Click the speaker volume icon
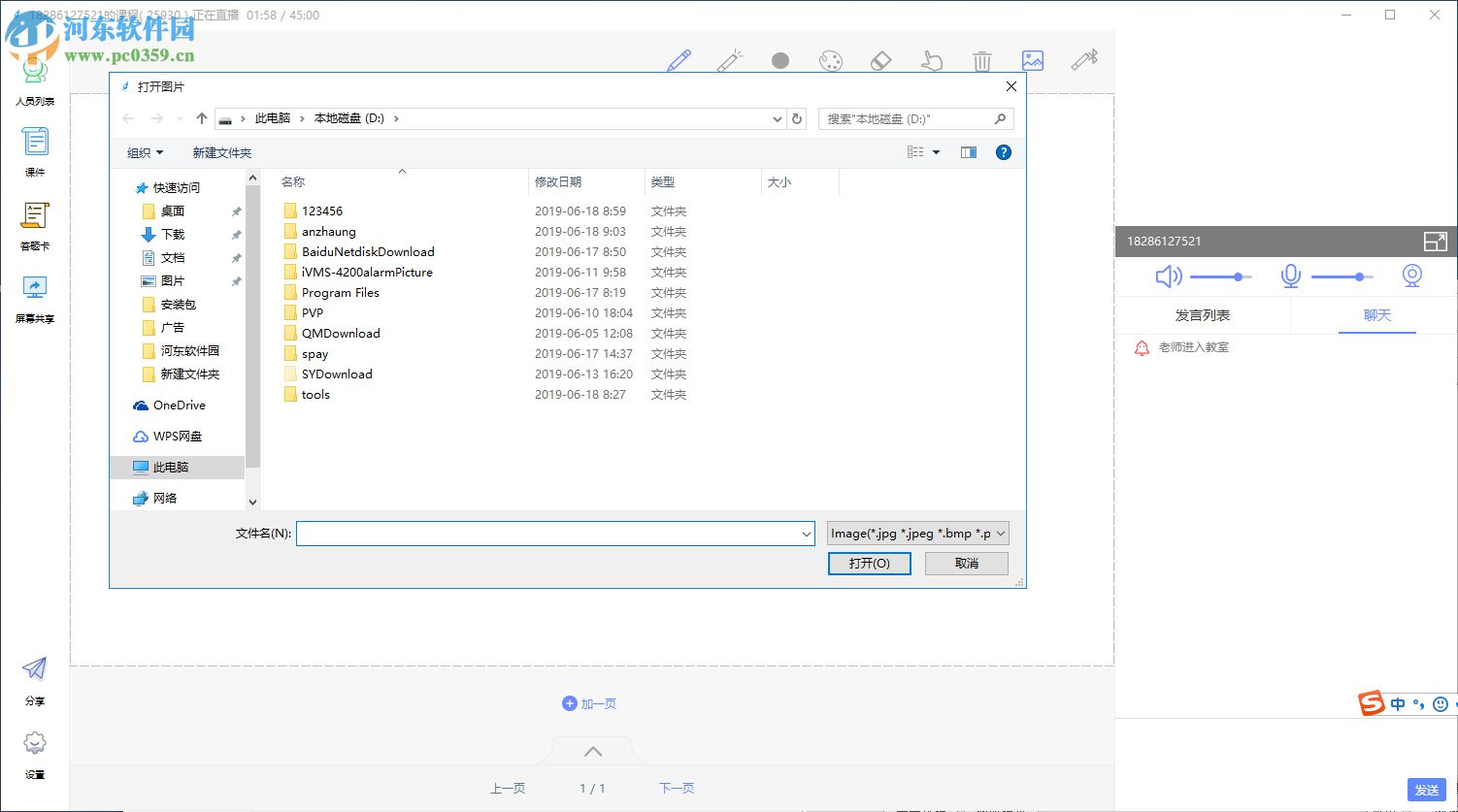The height and width of the screenshot is (812, 1458). tap(1169, 276)
